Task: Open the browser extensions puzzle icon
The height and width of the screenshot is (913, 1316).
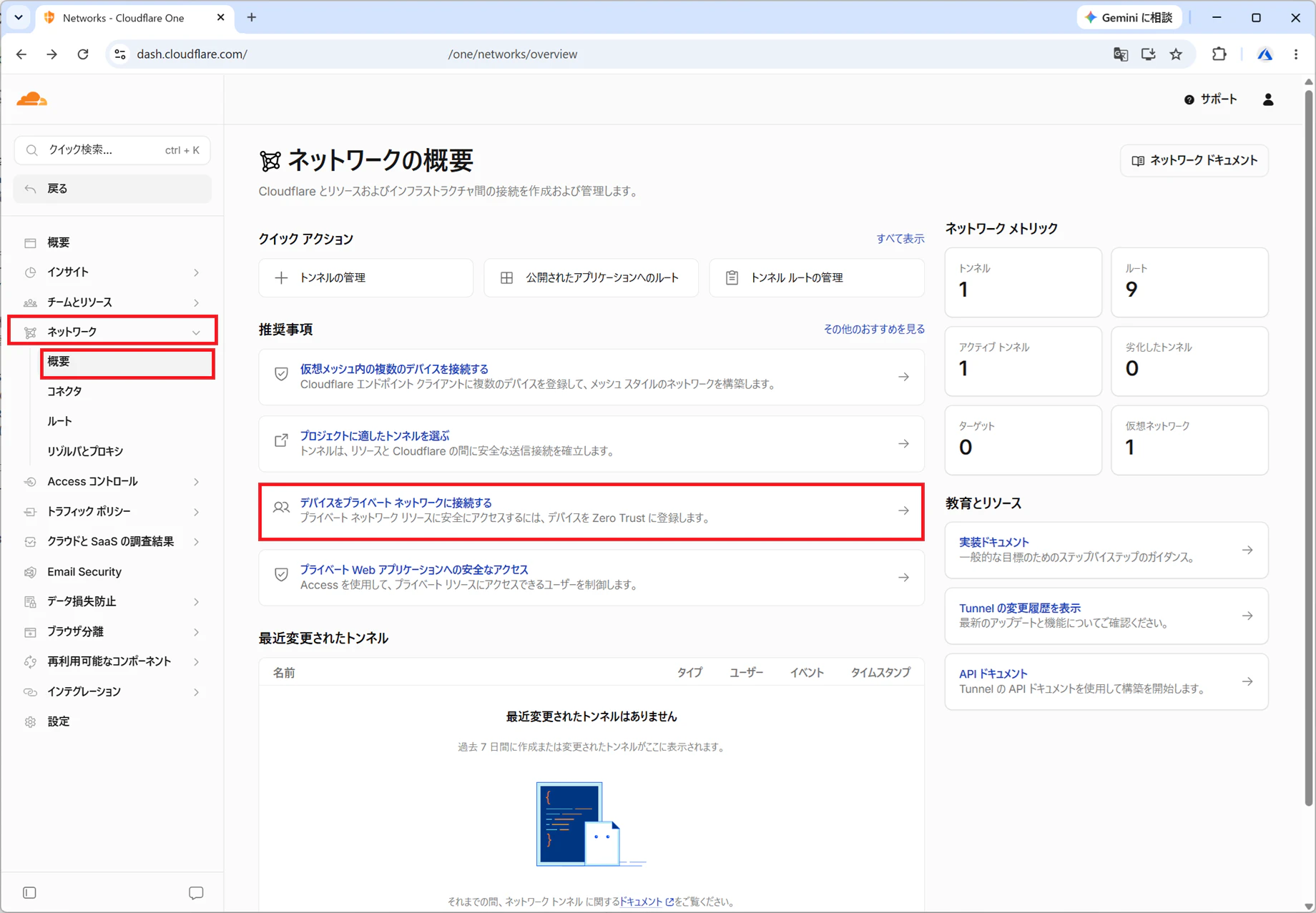Action: [1219, 54]
